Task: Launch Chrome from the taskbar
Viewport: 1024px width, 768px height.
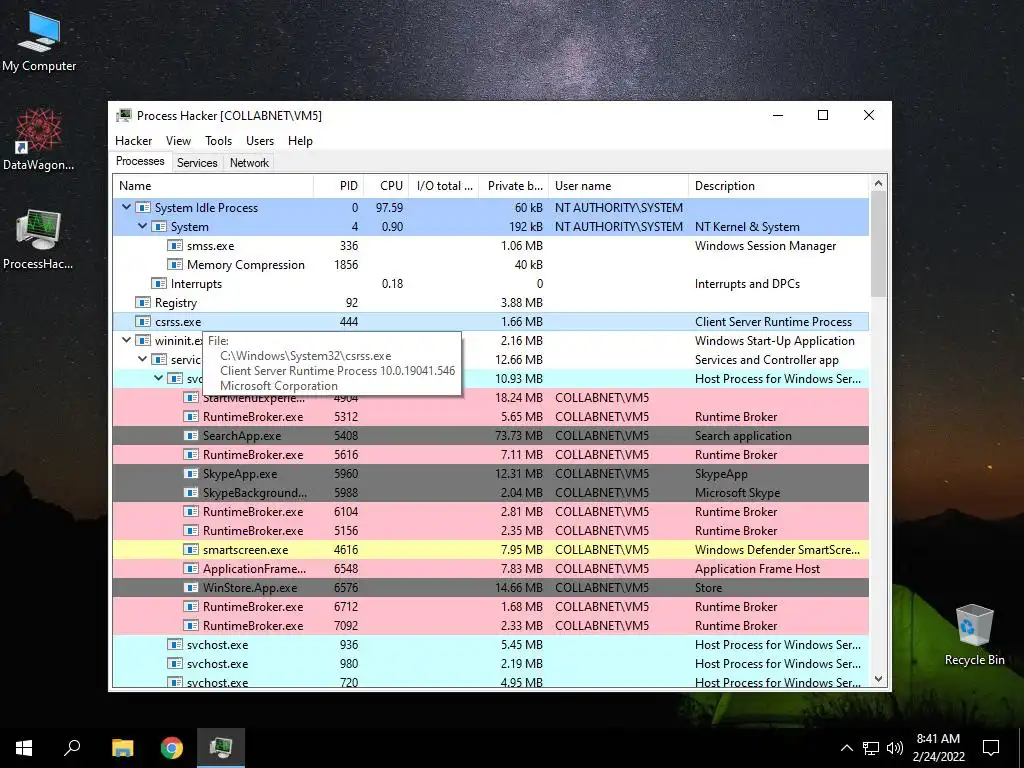Action: pyautogui.click(x=172, y=748)
